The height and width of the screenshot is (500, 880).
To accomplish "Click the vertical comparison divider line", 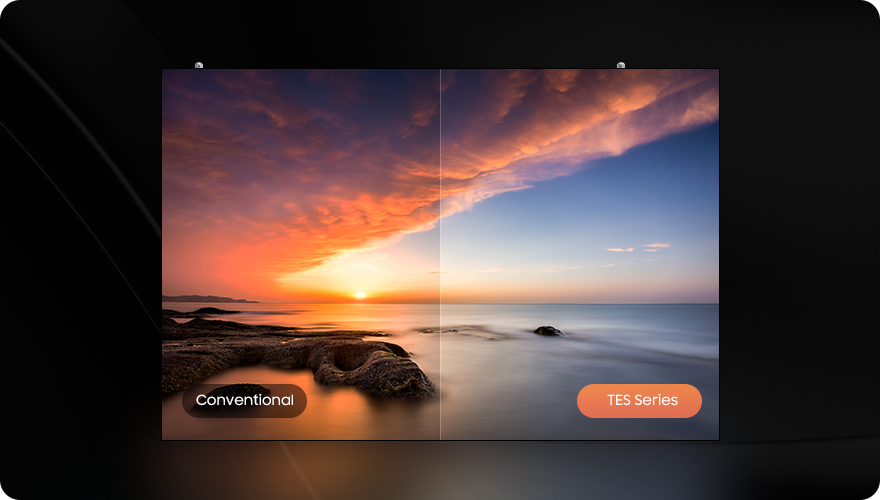I will coord(441,254).
